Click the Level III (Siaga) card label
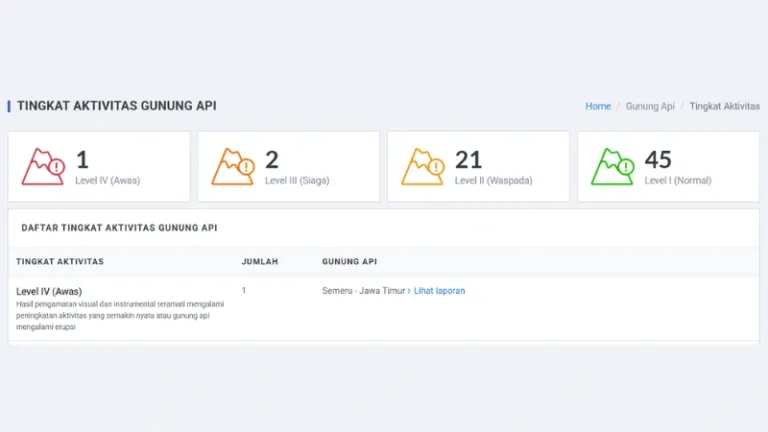768x432 pixels. click(x=297, y=181)
